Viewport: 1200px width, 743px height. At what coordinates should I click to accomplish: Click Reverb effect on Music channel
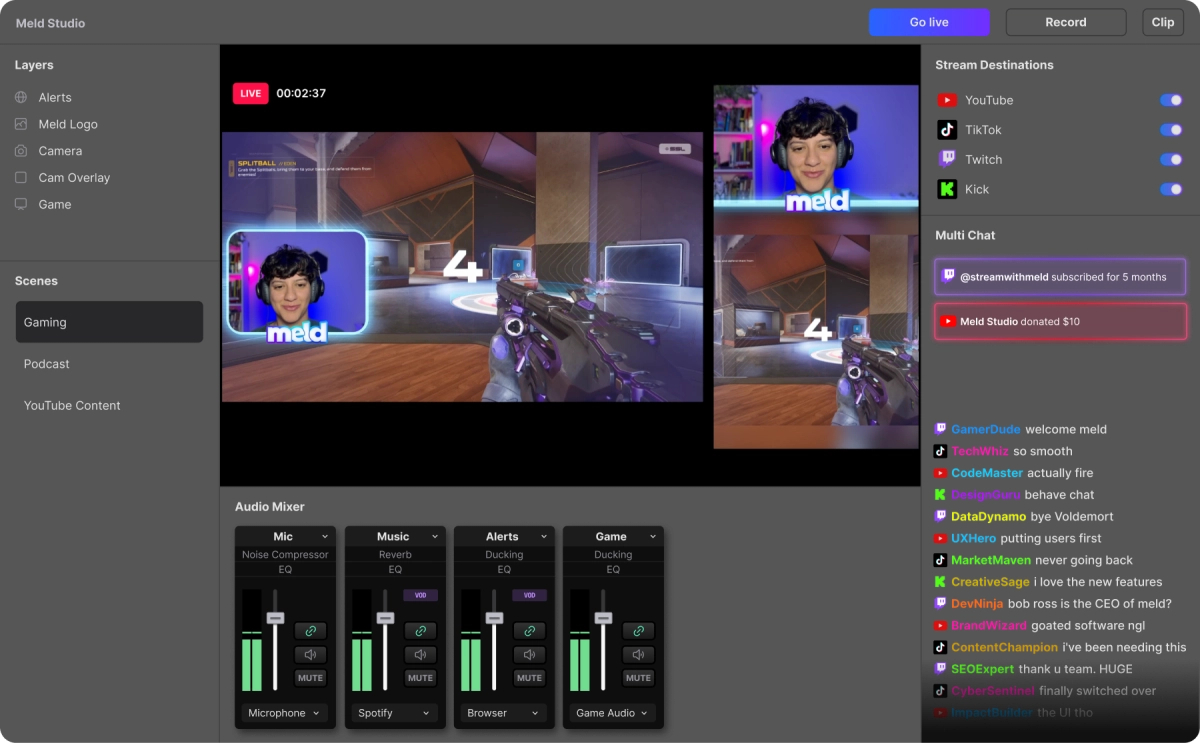[395, 554]
